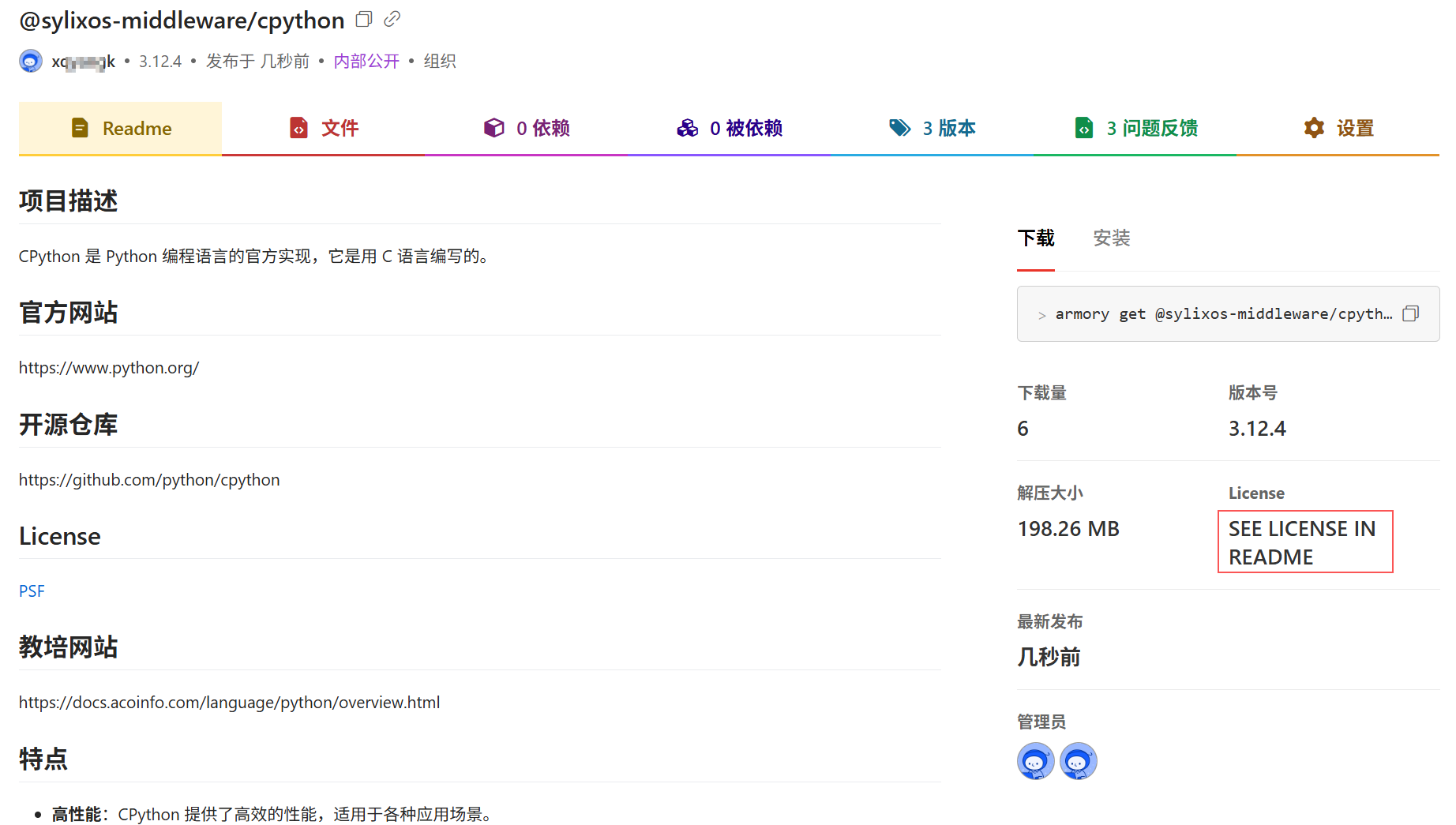The width and height of the screenshot is (1456, 825).
Task: Switch to the Readme tab
Action: tap(120, 128)
